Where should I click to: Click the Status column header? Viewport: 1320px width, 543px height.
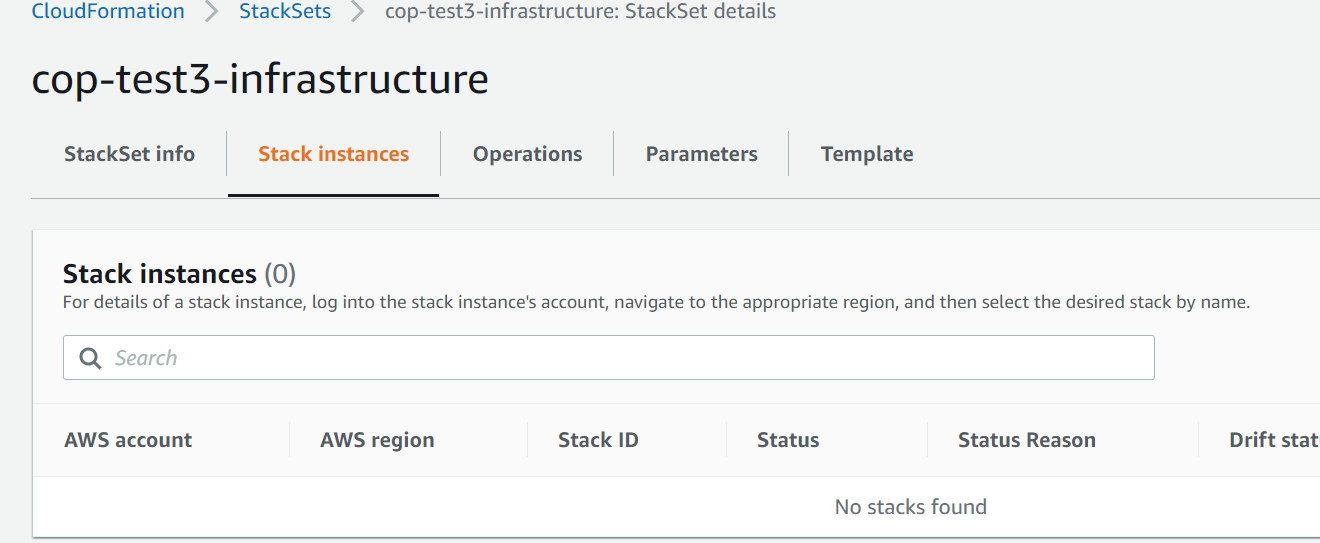point(788,440)
